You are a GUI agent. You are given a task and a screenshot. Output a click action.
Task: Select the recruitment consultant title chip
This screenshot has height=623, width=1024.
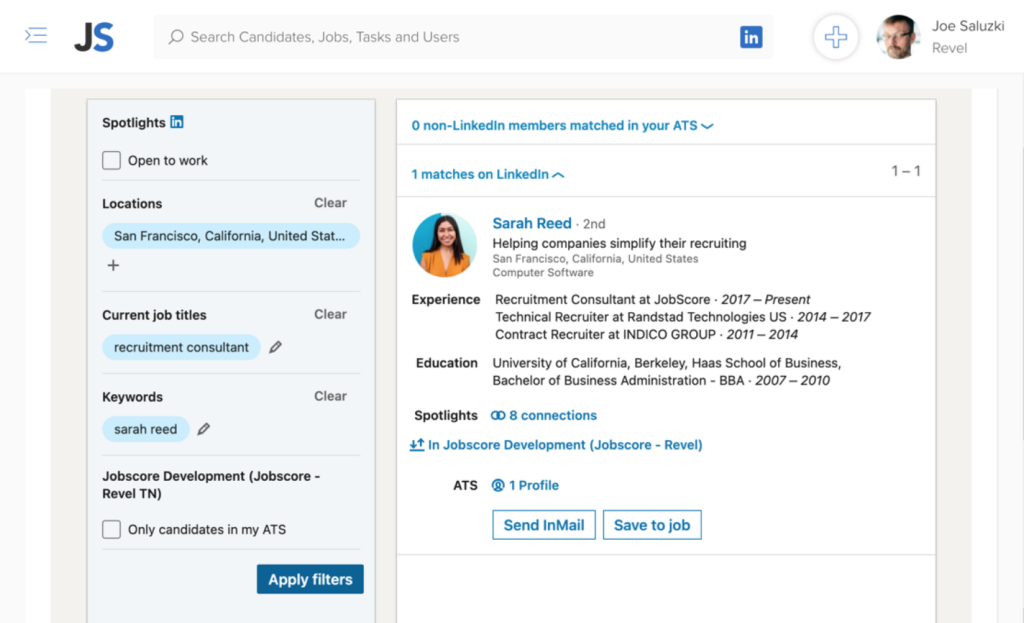(x=182, y=347)
